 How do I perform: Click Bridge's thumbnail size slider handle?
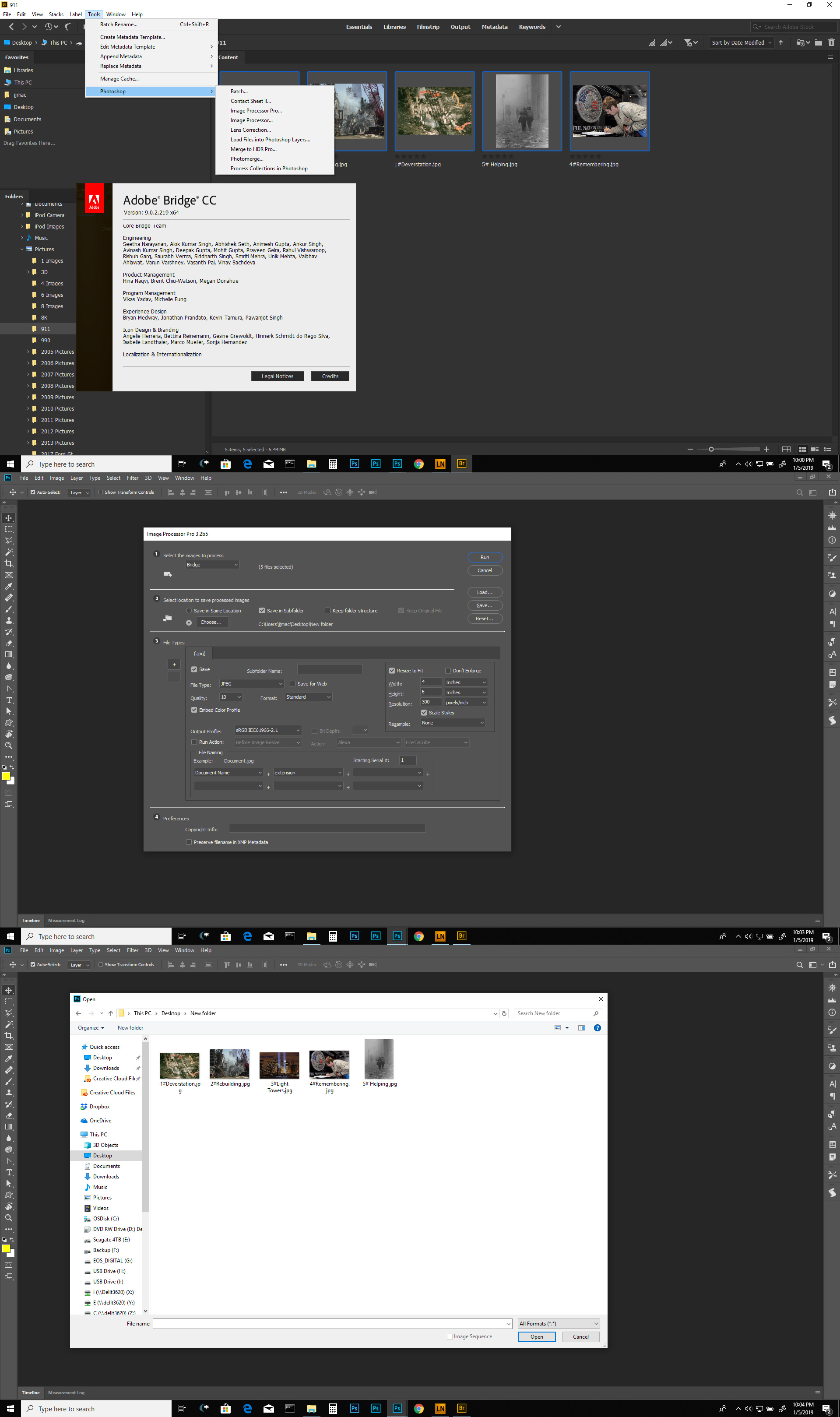[x=711, y=449]
